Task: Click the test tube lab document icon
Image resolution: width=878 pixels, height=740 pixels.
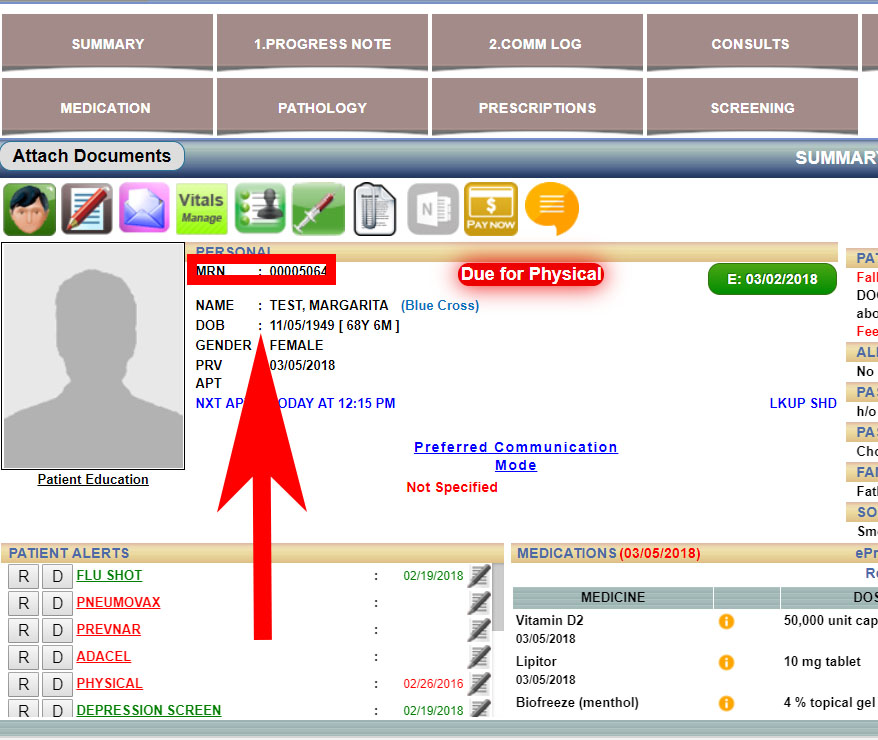Action: pos(376,209)
